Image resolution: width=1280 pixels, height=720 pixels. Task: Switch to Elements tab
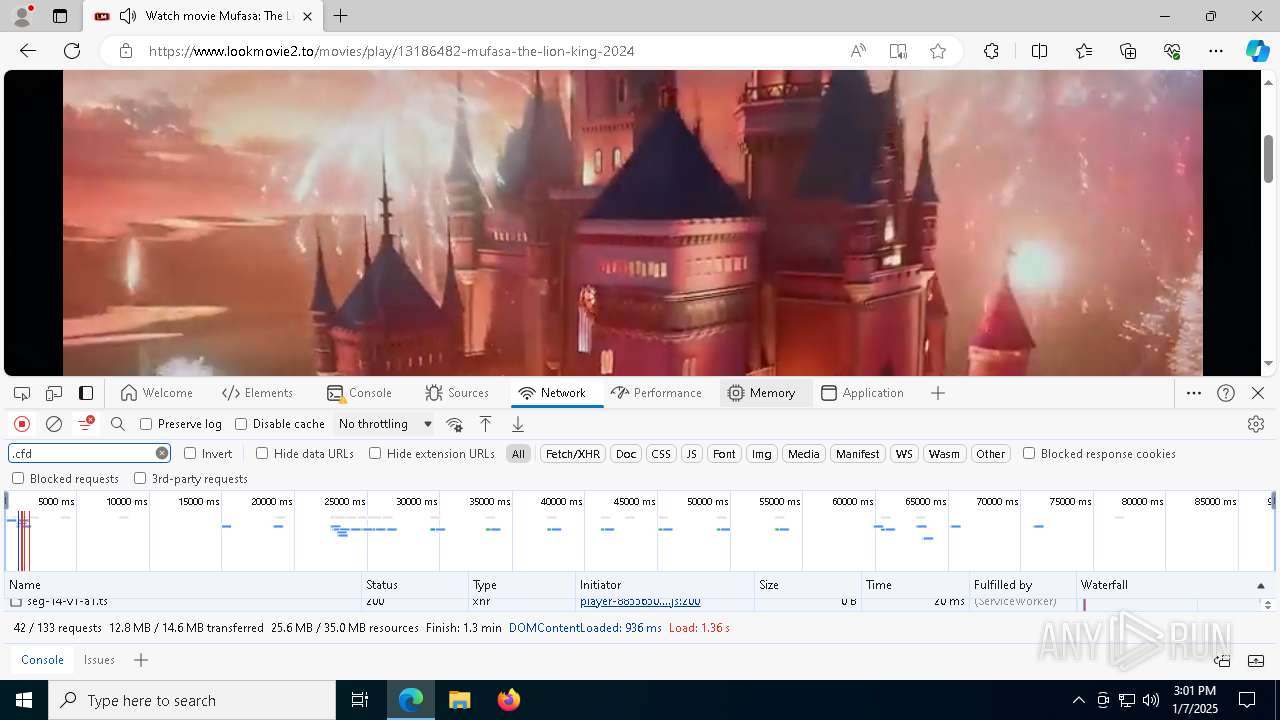pyautogui.click(x=257, y=393)
